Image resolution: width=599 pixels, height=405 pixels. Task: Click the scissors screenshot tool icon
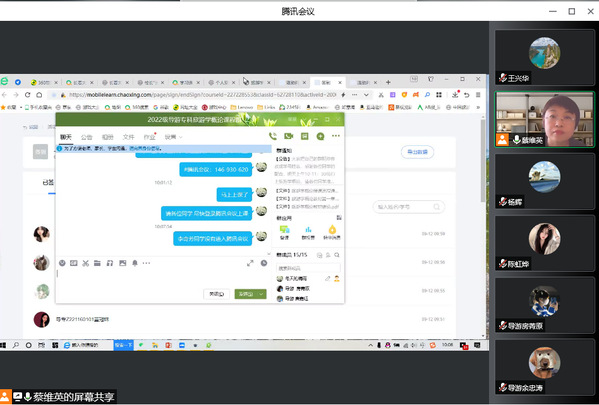86,263
